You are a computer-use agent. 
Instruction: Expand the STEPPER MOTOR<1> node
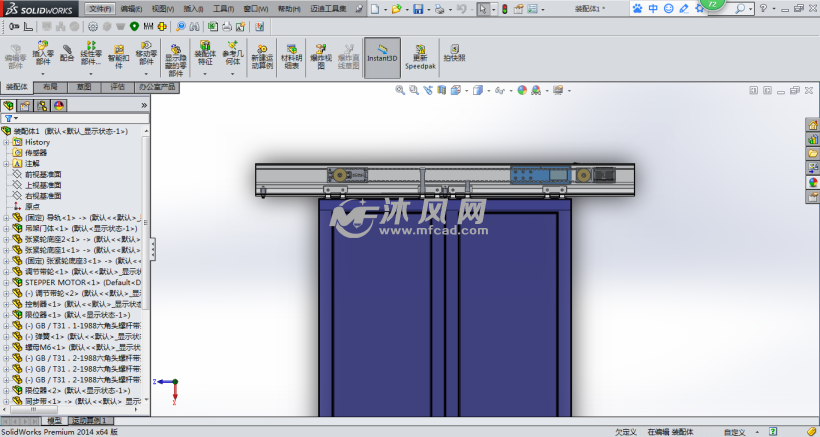tap(6, 282)
